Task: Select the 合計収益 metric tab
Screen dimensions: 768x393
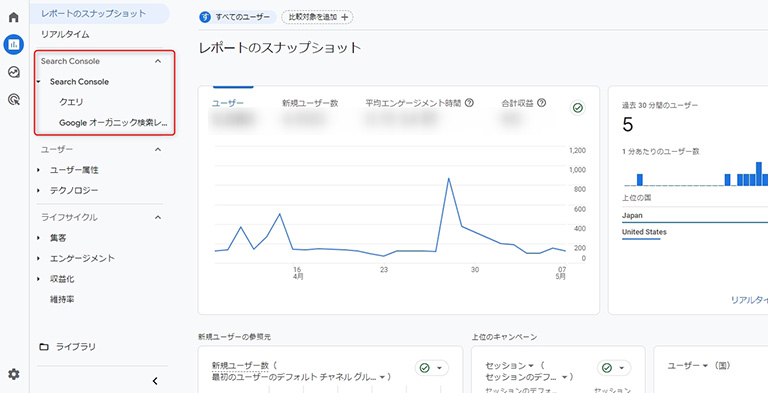Action: pos(517,103)
